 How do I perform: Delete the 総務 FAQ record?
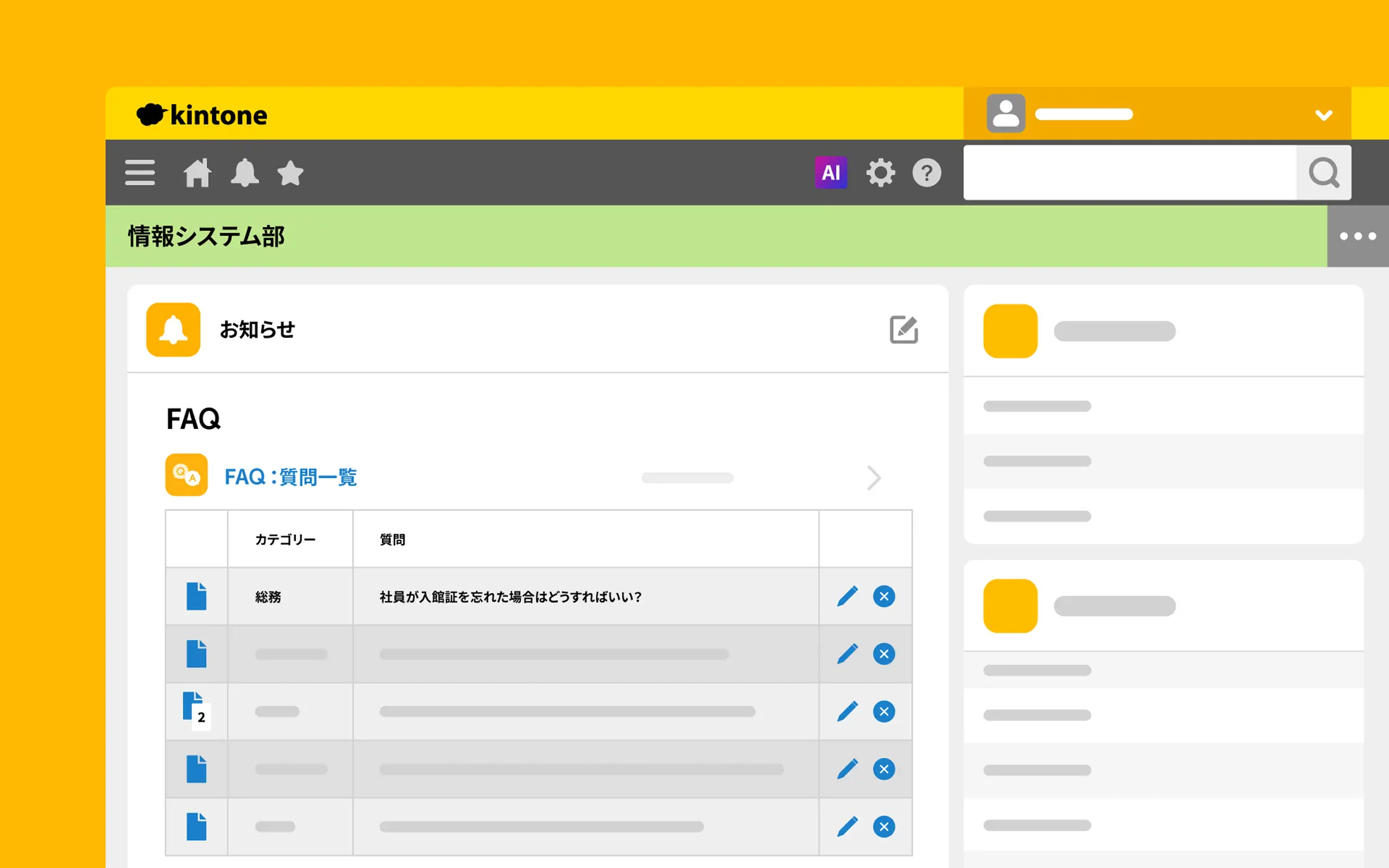tap(884, 596)
